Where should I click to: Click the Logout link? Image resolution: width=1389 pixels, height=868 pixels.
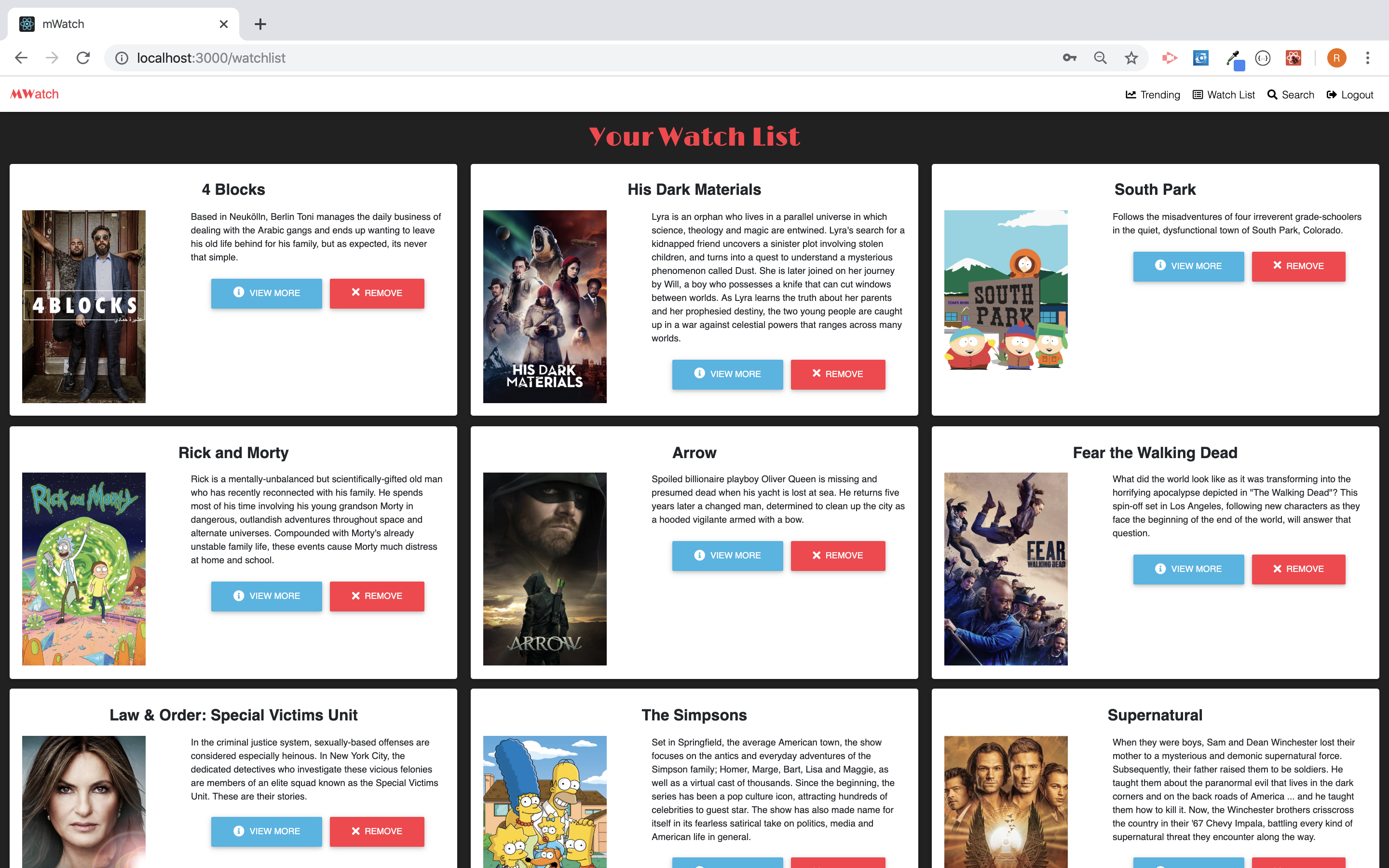1349,95
